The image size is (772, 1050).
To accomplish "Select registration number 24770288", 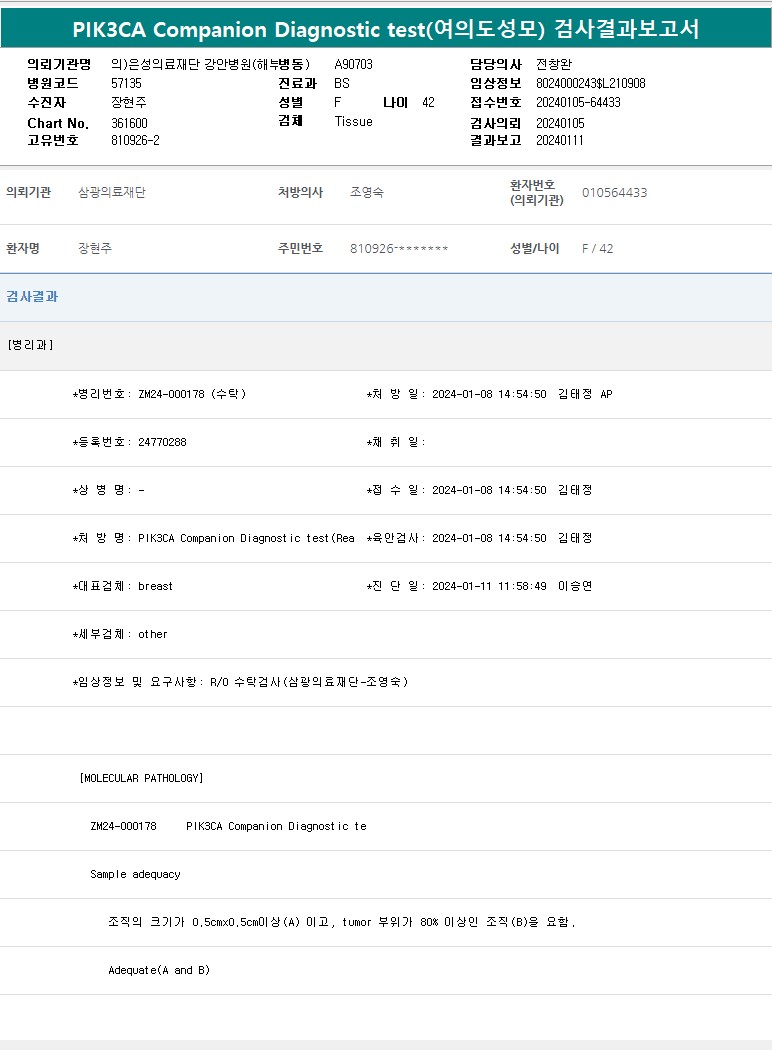I will click(162, 442).
